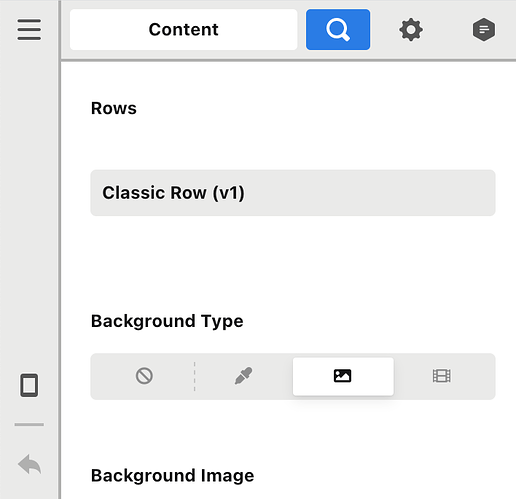Click the Content label text field

[184, 29]
